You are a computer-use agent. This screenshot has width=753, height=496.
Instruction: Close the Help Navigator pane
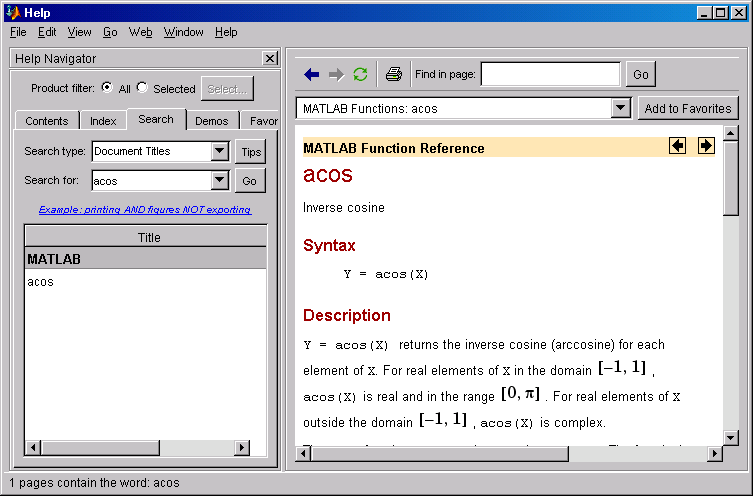[270, 59]
